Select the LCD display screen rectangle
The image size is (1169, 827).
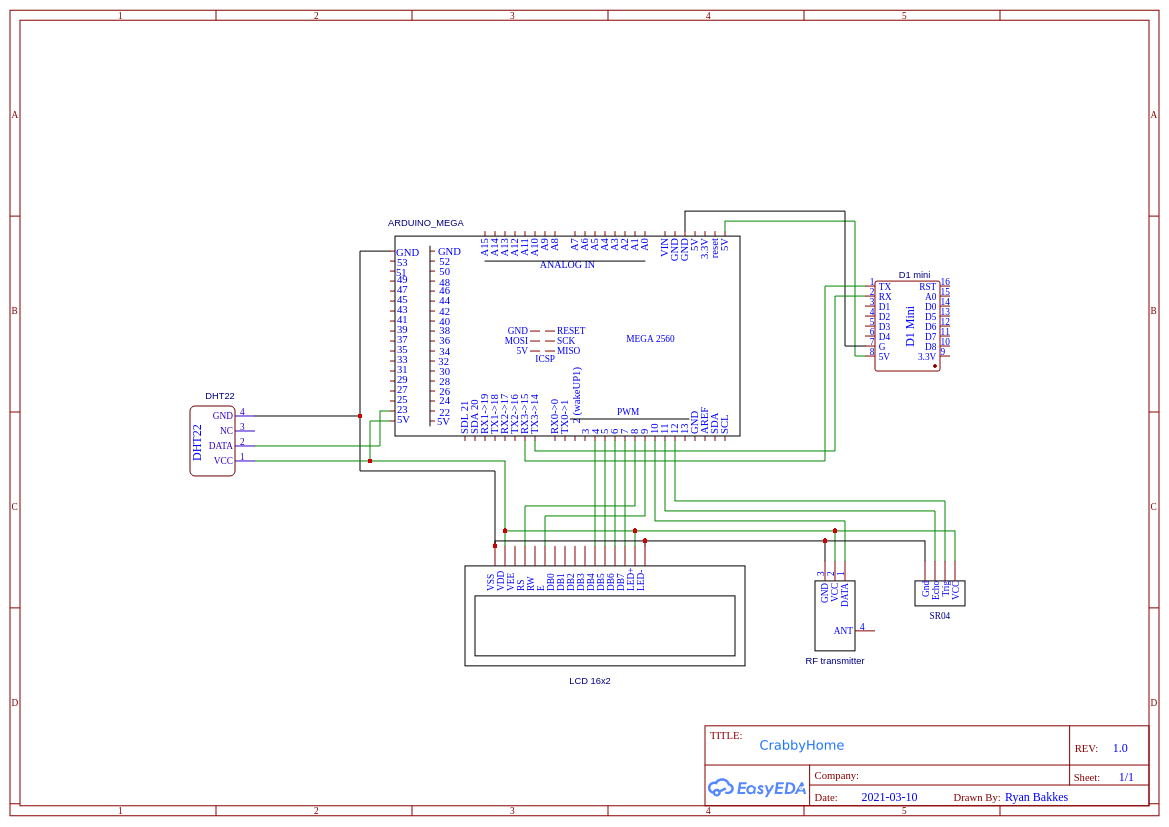[x=605, y=626]
